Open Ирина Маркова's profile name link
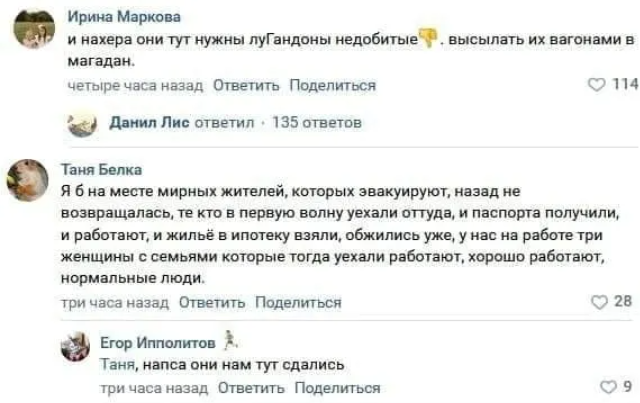The height and width of the screenshot is (403, 640). point(112,15)
